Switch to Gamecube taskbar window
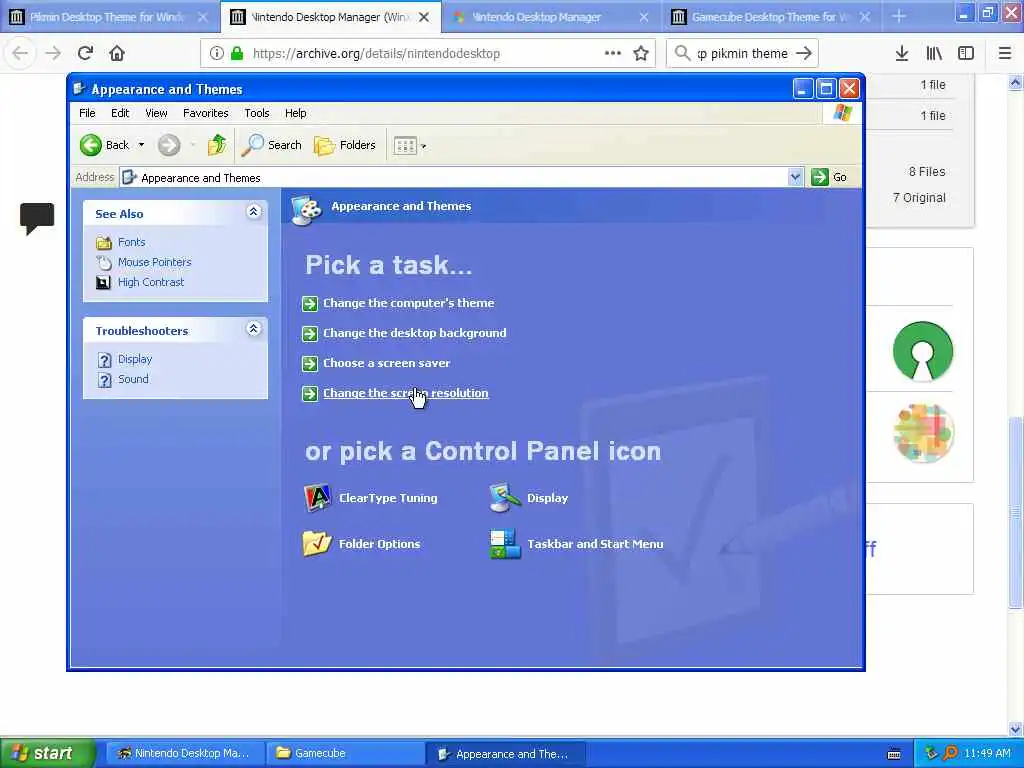Screen dimensions: 1024x768 (x=345, y=754)
